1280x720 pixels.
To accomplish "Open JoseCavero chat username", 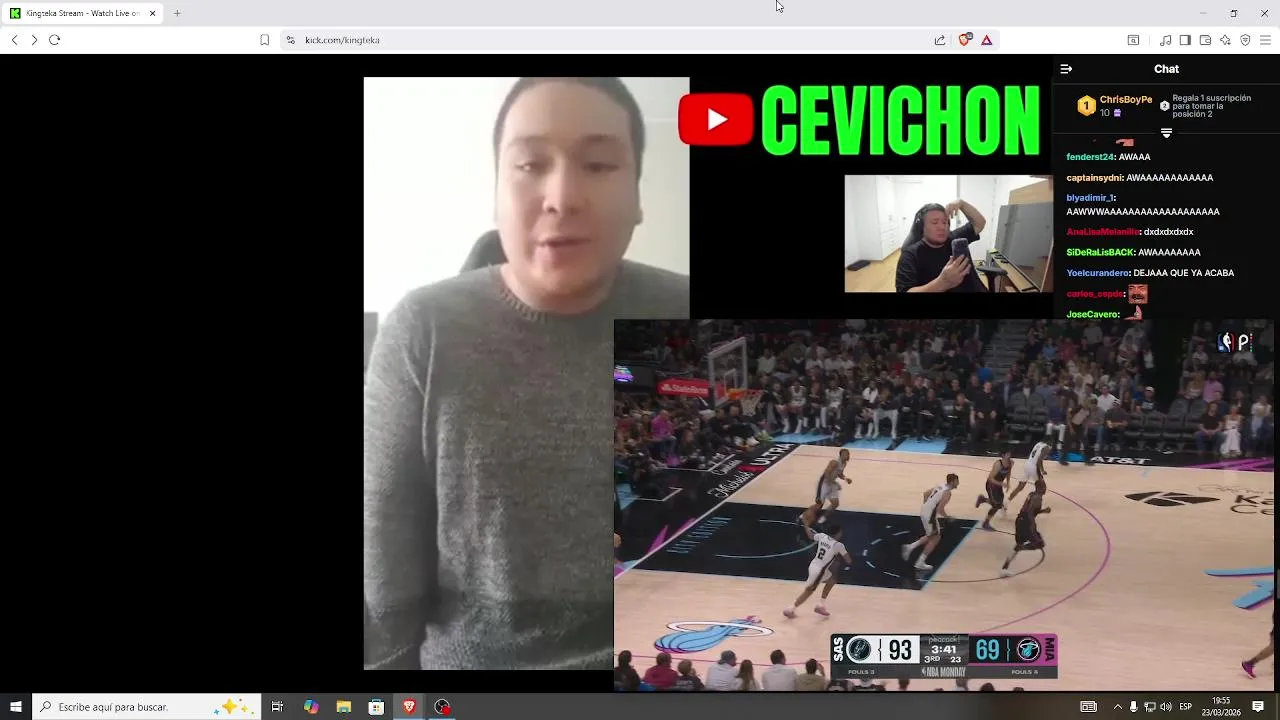I will 1092,315.
